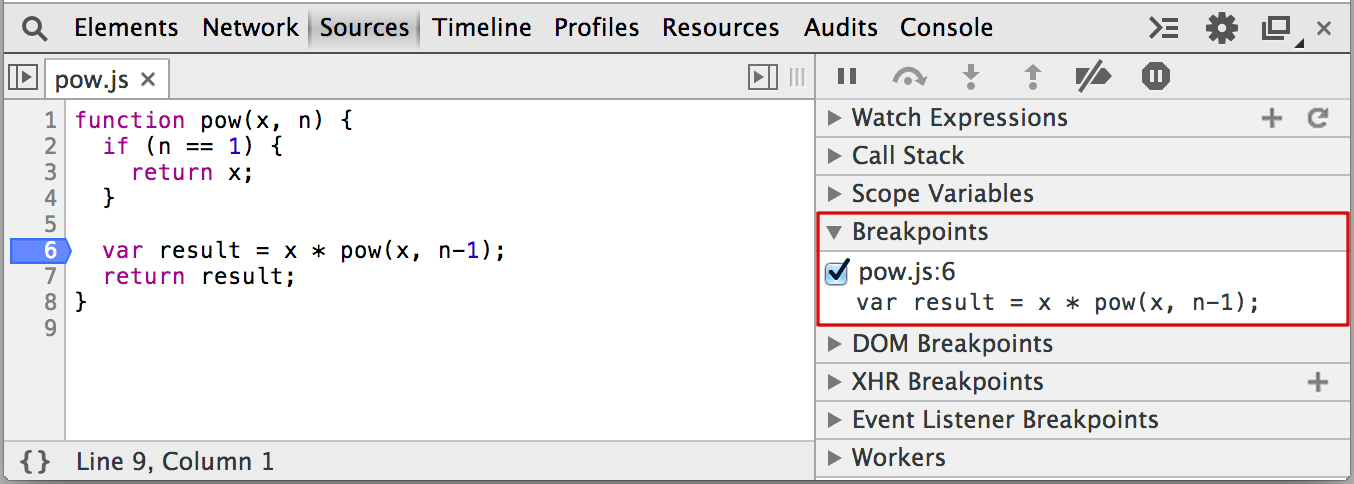Add a new watch expression
This screenshot has height=484, width=1354.
point(1271,119)
